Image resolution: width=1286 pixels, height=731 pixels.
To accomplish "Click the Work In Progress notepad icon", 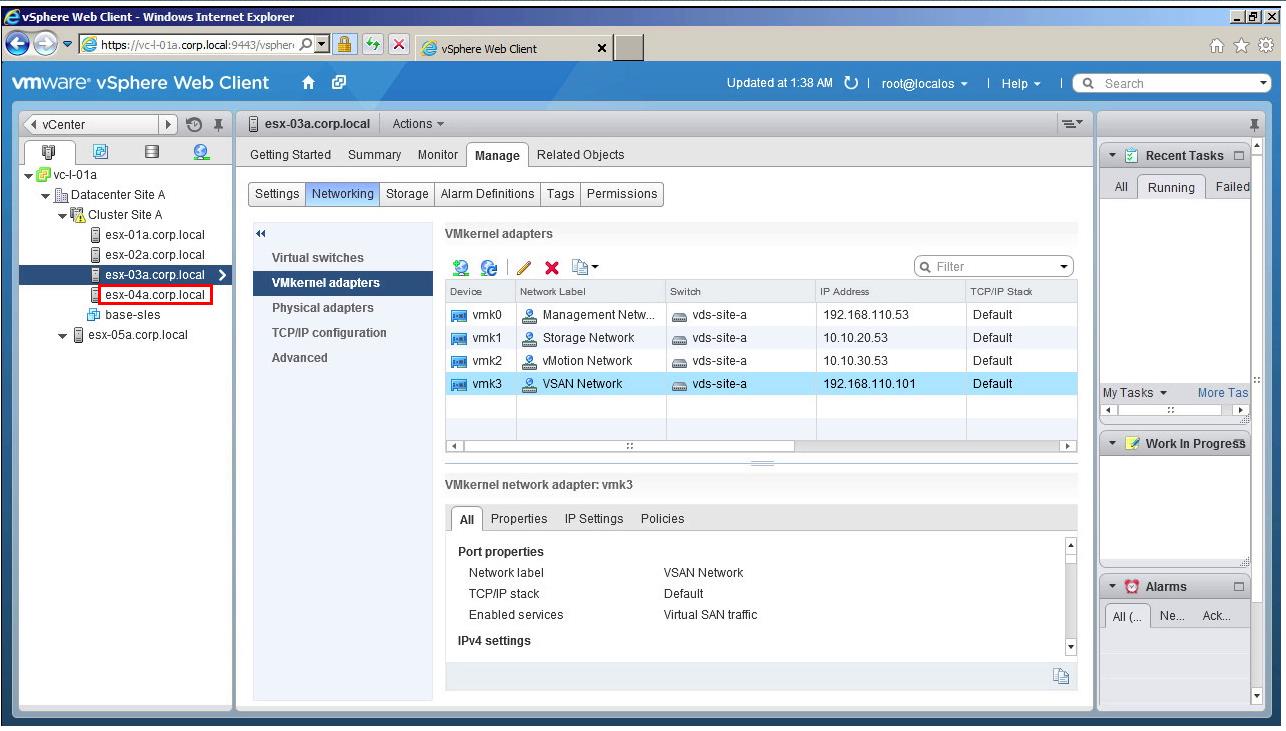I will pyautogui.click(x=1132, y=444).
